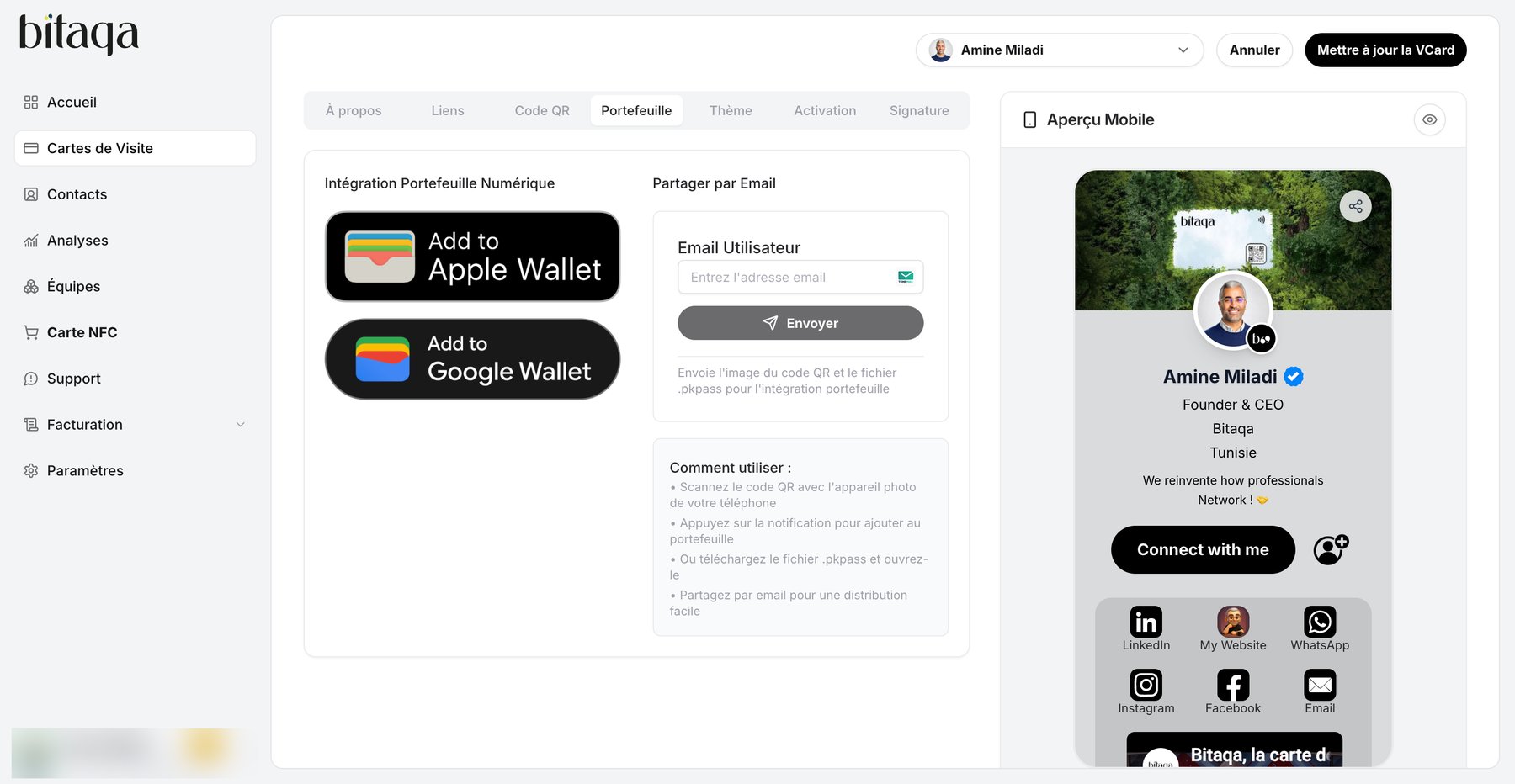Open LinkedIn icon in preview
1515x784 pixels.
pos(1146,622)
